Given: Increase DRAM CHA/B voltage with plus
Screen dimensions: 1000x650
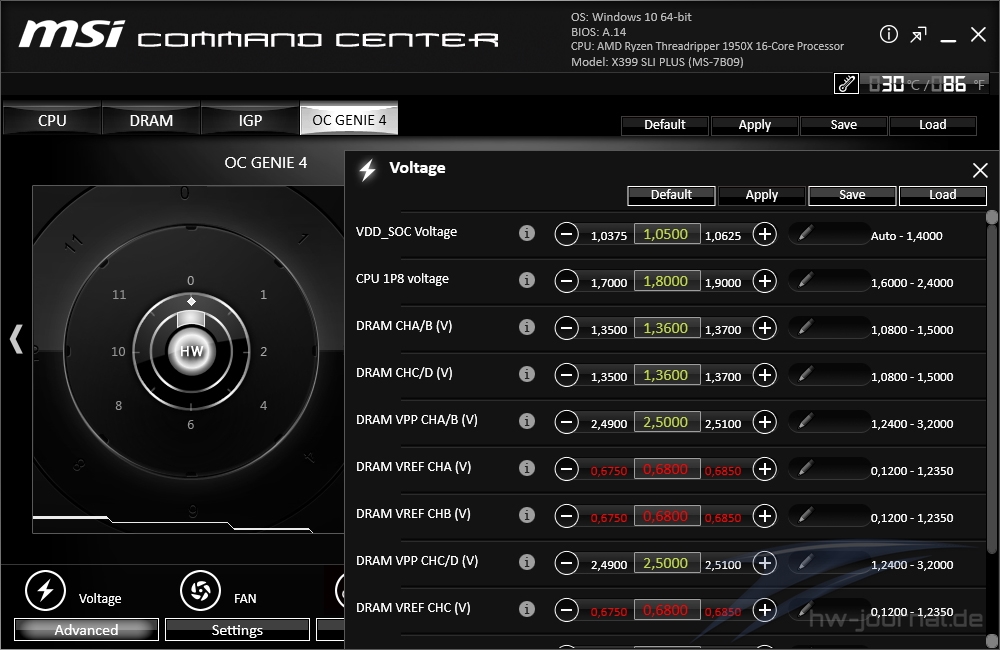Looking at the screenshot, I should click(x=765, y=328).
